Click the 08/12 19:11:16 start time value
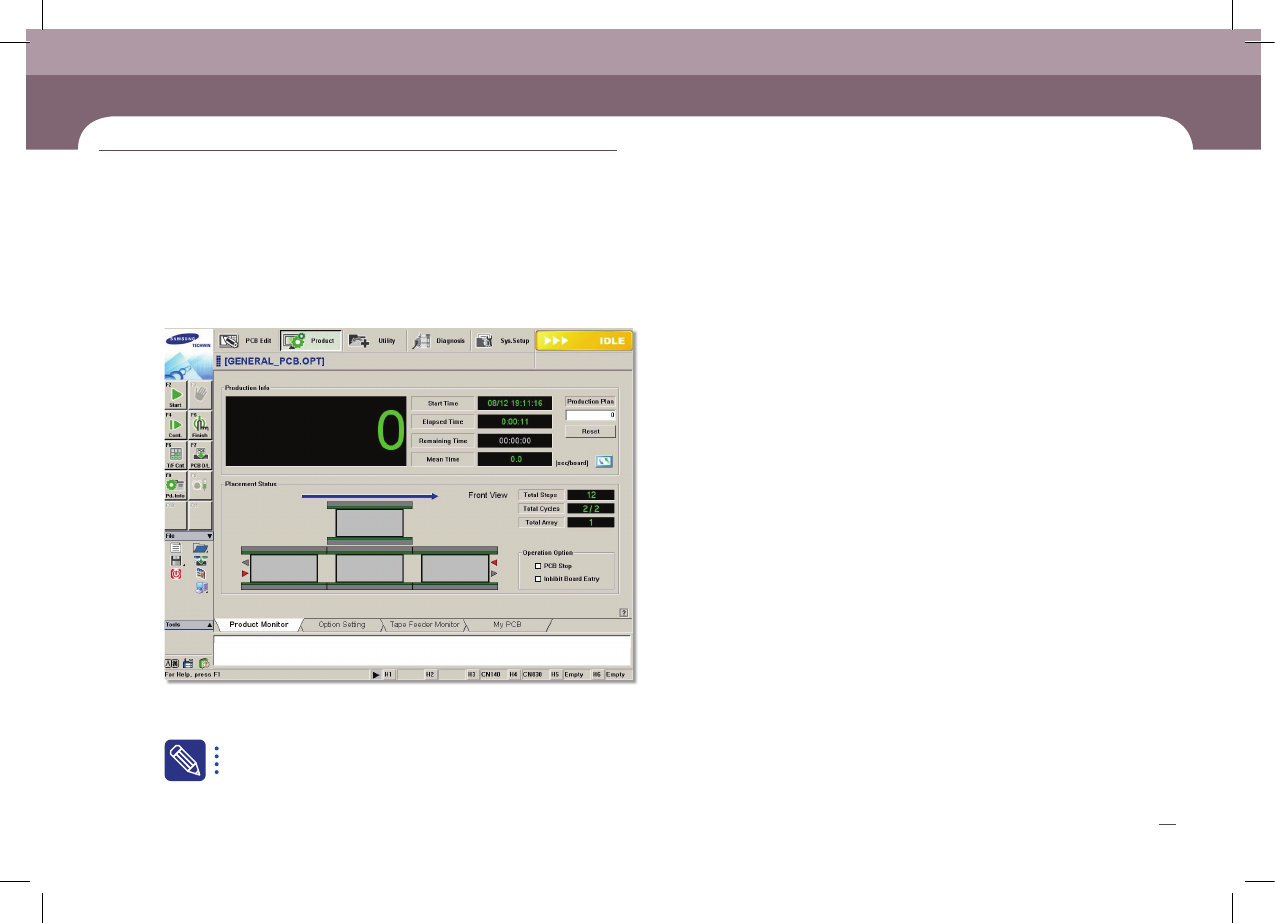1275x923 pixels. 515,403
